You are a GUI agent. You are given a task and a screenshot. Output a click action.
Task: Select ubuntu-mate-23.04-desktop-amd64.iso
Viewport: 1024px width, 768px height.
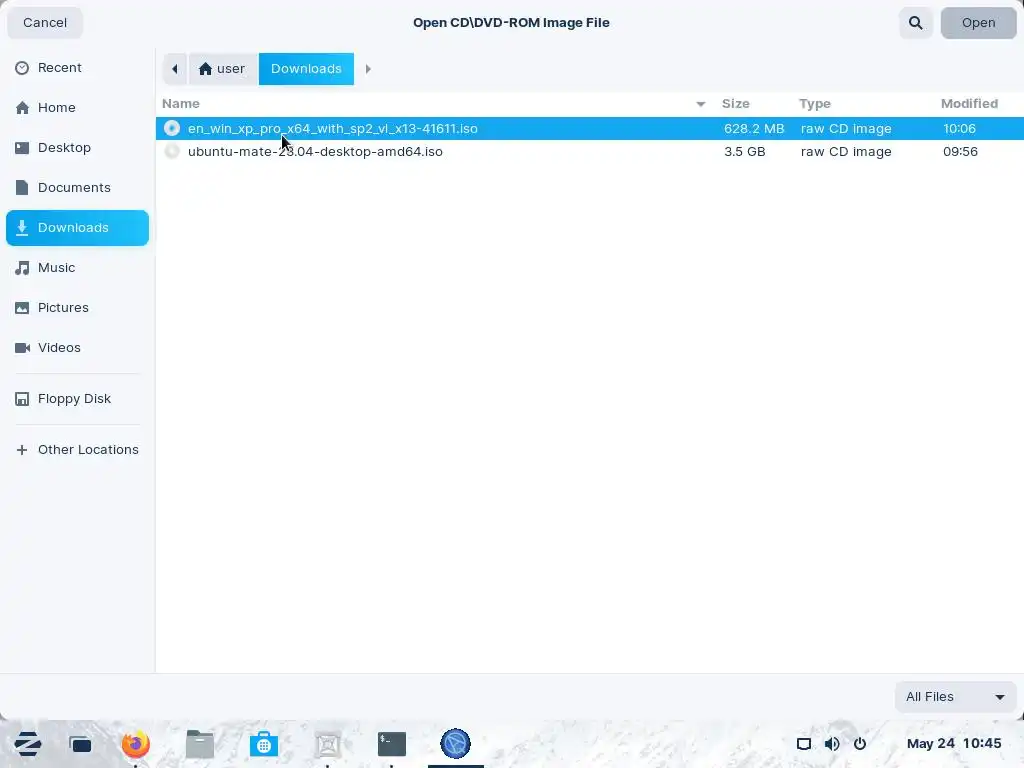point(590,151)
